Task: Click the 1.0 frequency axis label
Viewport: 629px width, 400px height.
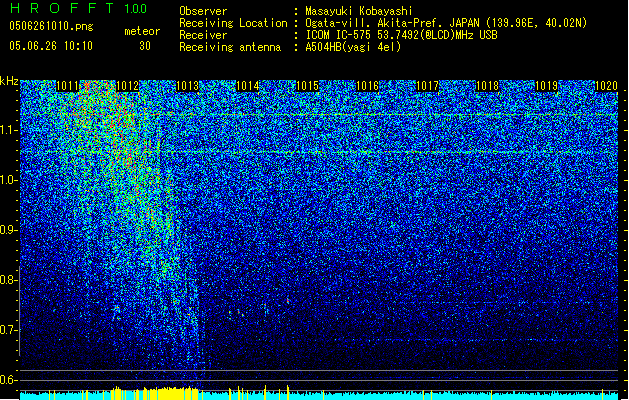Action: click(x=9, y=181)
